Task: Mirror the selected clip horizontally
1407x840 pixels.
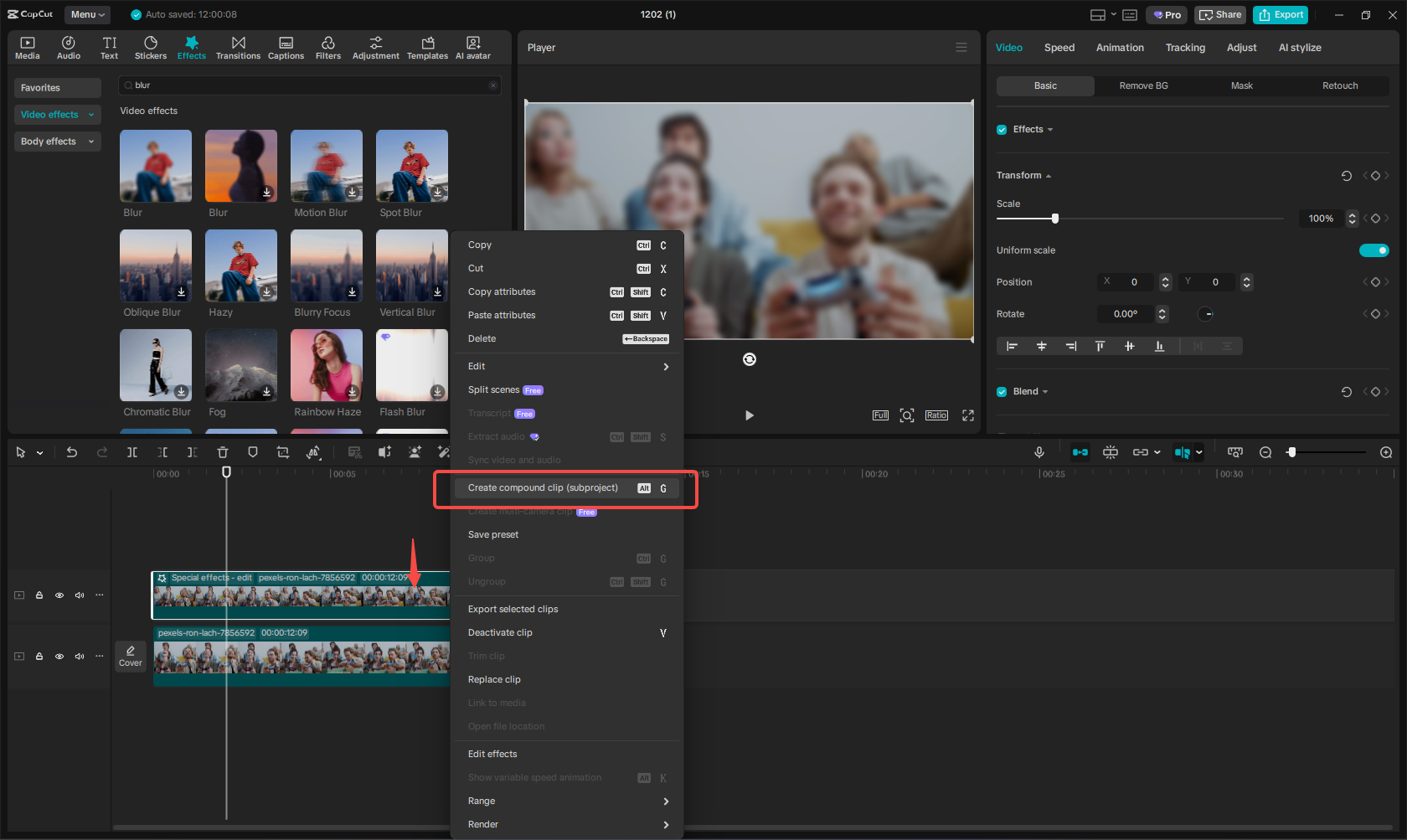Action: coord(313,451)
